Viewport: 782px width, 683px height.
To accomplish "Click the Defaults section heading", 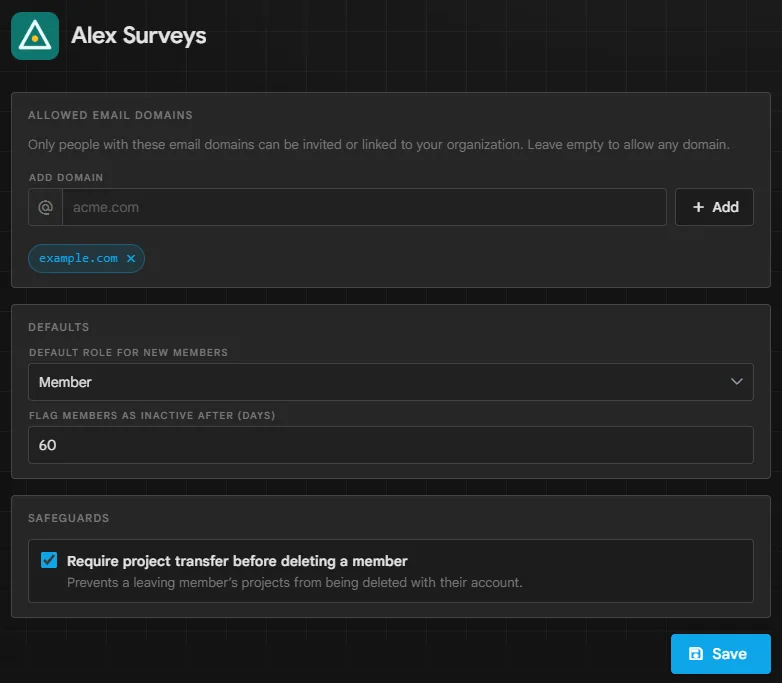I will point(59,327).
